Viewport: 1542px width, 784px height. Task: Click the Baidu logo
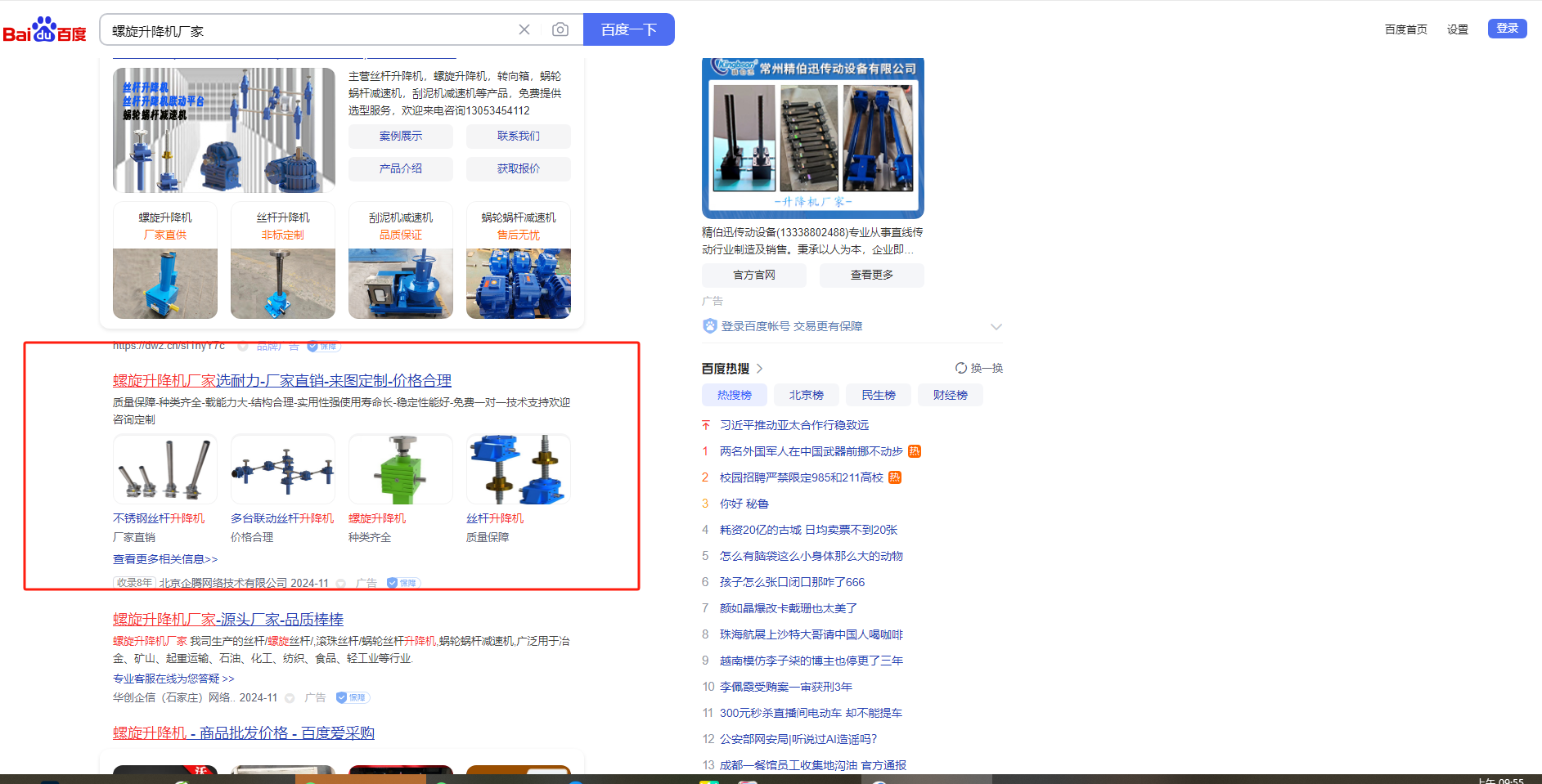(x=45, y=29)
